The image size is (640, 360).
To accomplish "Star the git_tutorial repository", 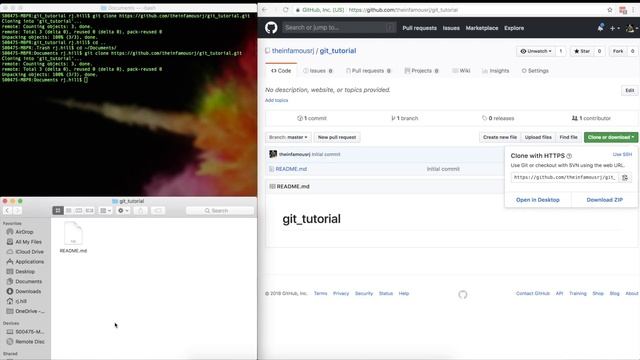I will click(582, 51).
